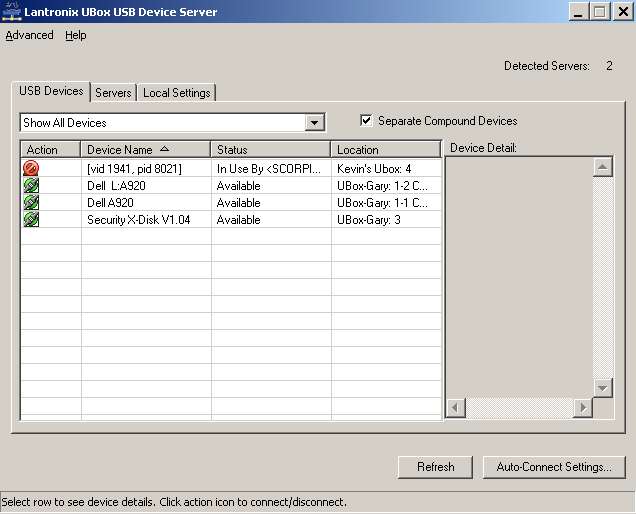Image resolution: width=636 pixels, height=514 pixels.
Task: Sort by the Status column header
Action: click(270, 150)
